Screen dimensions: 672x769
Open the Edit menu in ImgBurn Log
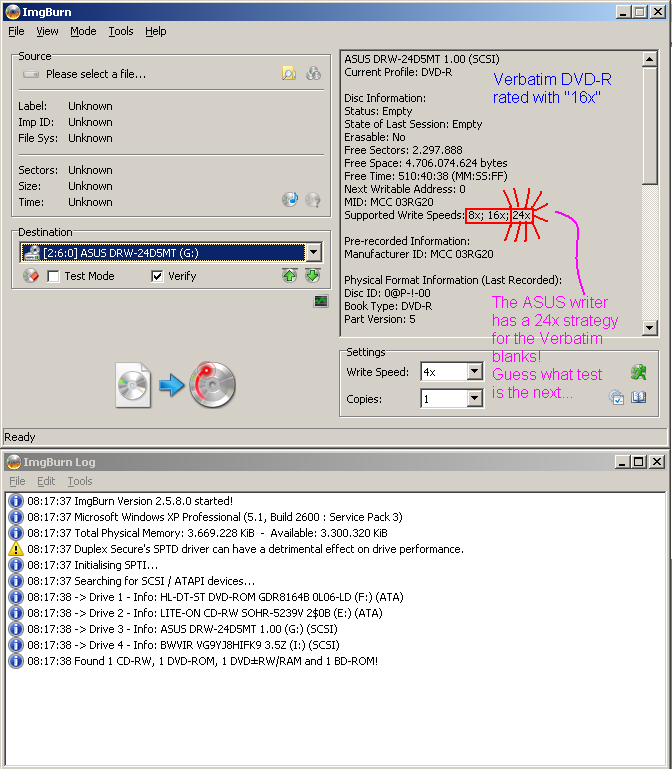(x=46, y=481)
